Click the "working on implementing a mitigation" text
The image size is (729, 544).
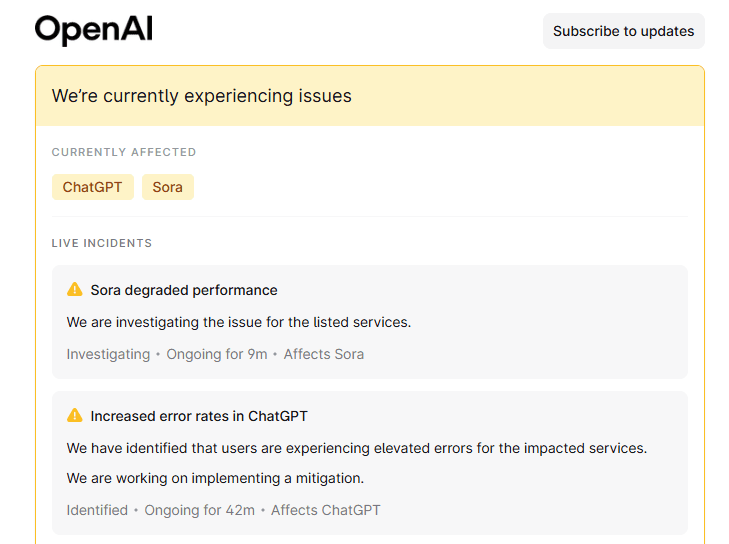(x=215, y=478)
